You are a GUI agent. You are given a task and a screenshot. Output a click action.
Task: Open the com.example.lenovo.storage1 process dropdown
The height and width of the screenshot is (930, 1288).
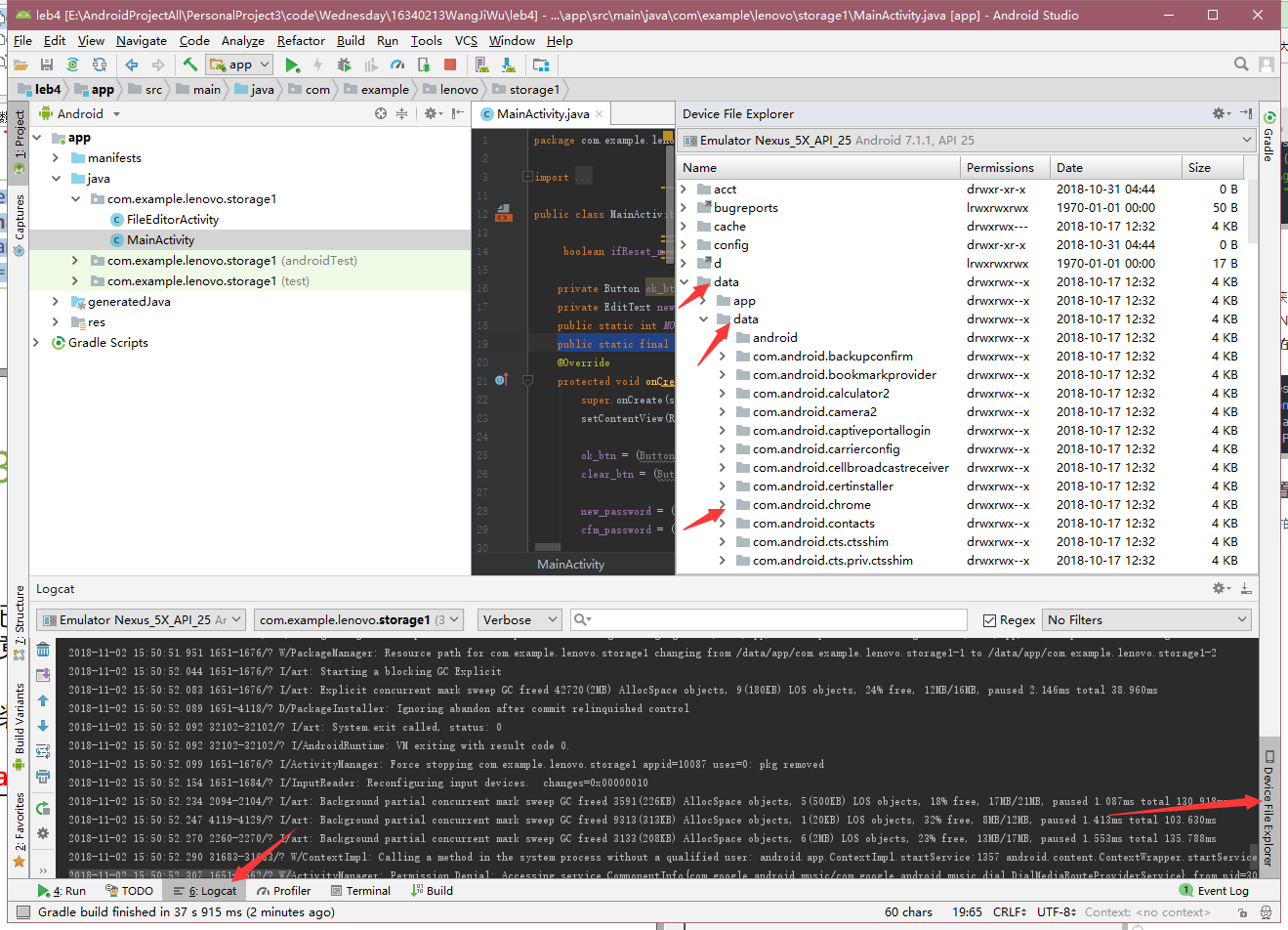click(x=360, y=619)
